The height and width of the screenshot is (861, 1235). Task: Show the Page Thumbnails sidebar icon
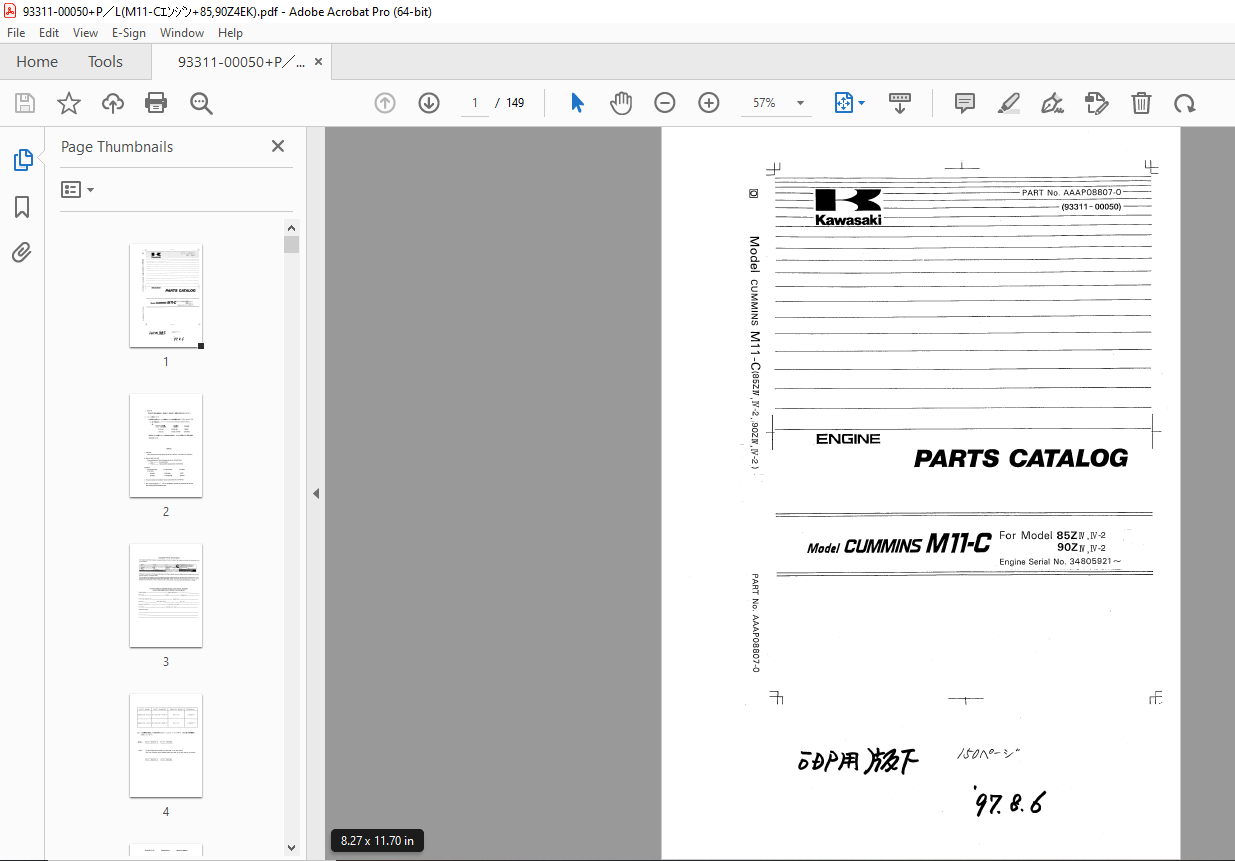[22, 159]
